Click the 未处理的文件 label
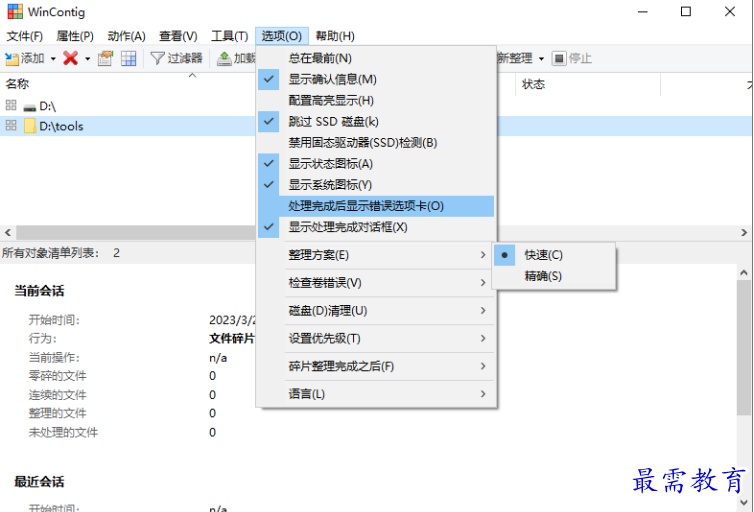Image resolution: width=754 pixels, height=512 pixels. pos(63,433)
